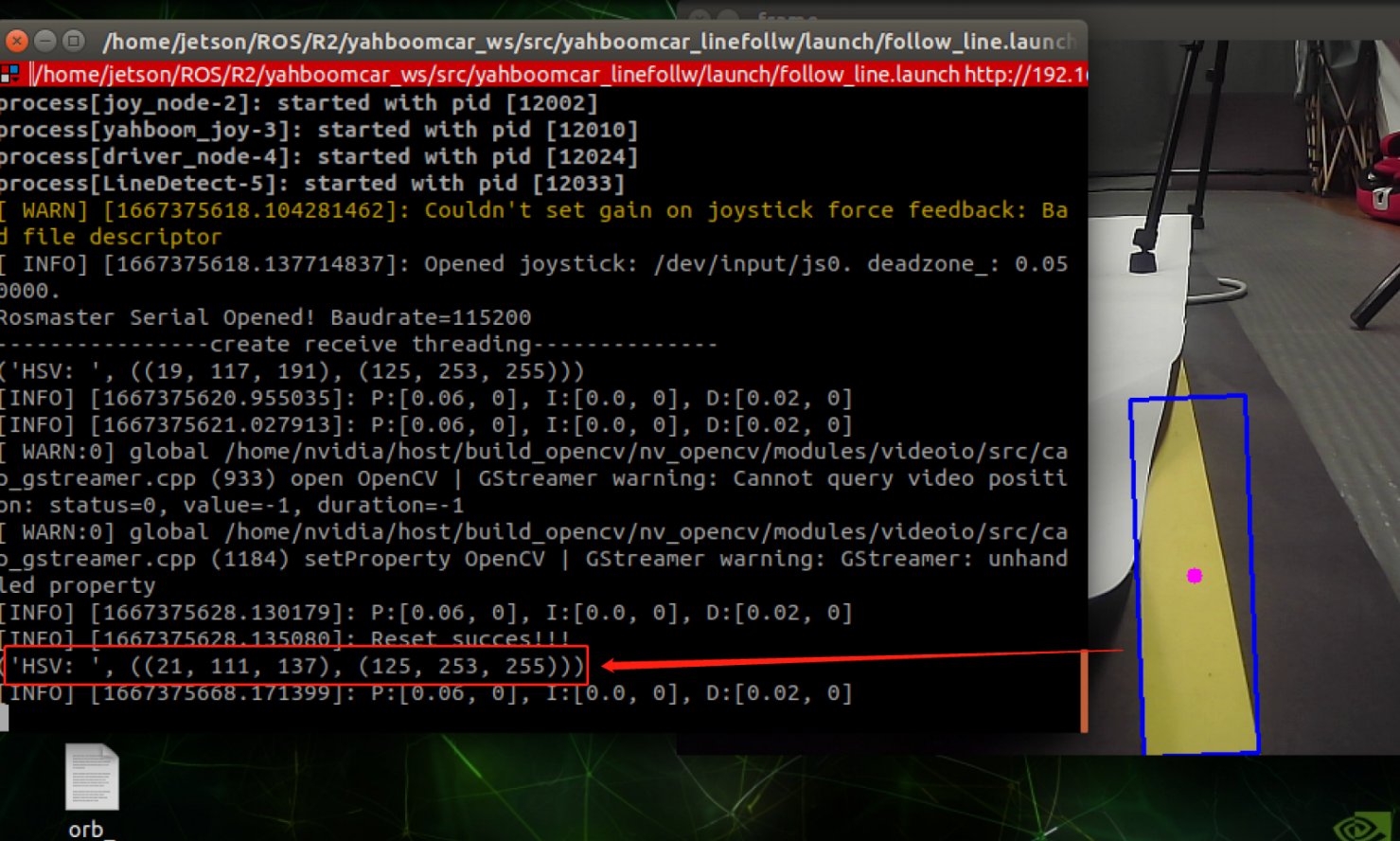Image resolution: width=1400 pixels, height=841 pixels.
Task: Click the 'process[LineDetect-5]' started line
Action: (312, 184)
